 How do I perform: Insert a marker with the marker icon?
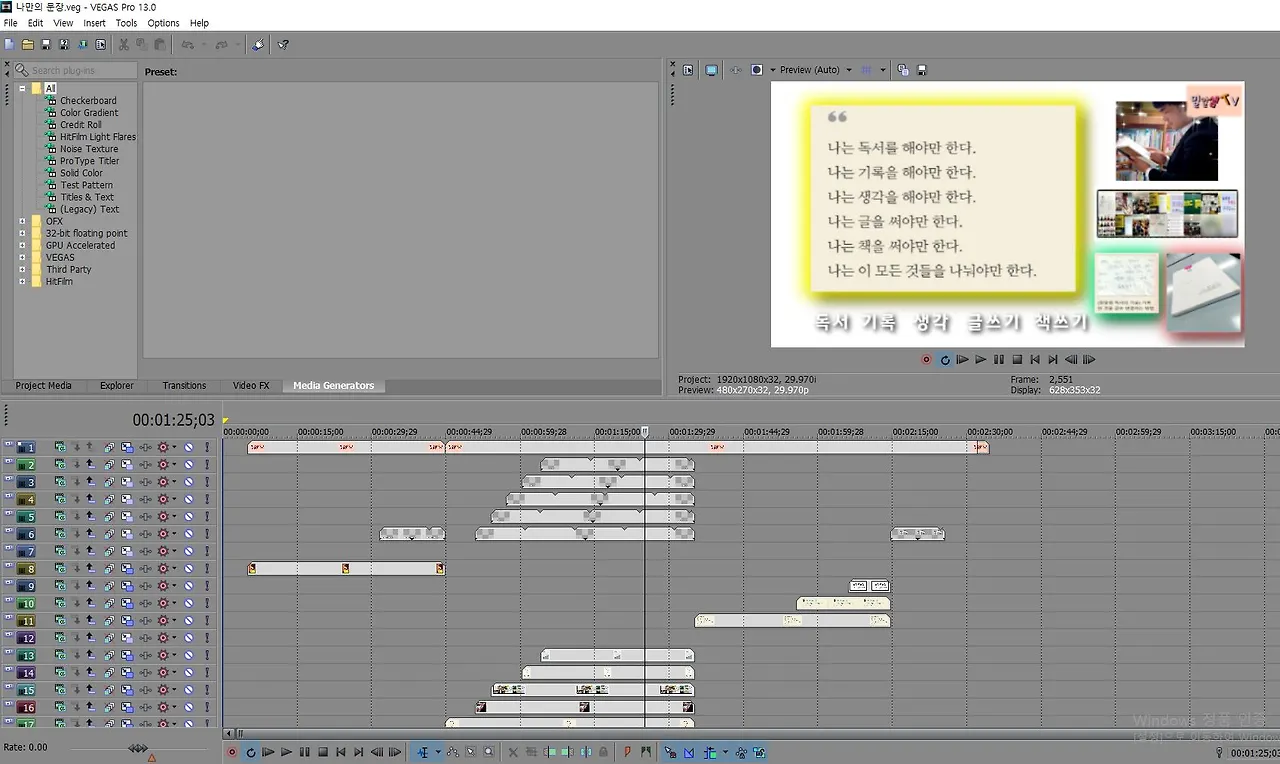[x=627, y=752]
